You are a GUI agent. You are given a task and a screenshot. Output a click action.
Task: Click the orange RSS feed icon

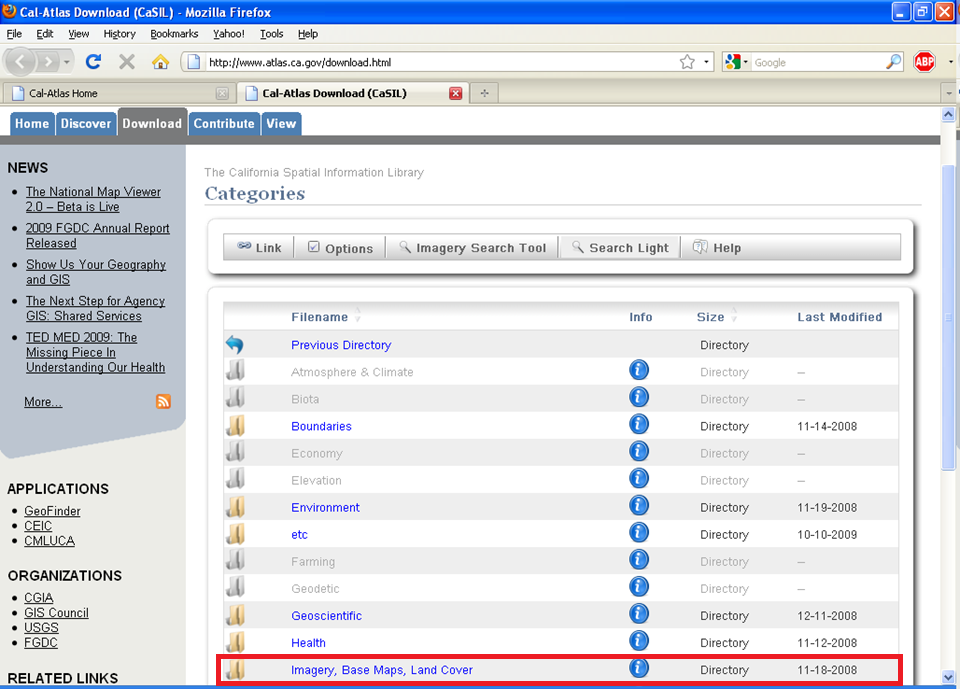[163, 401]
